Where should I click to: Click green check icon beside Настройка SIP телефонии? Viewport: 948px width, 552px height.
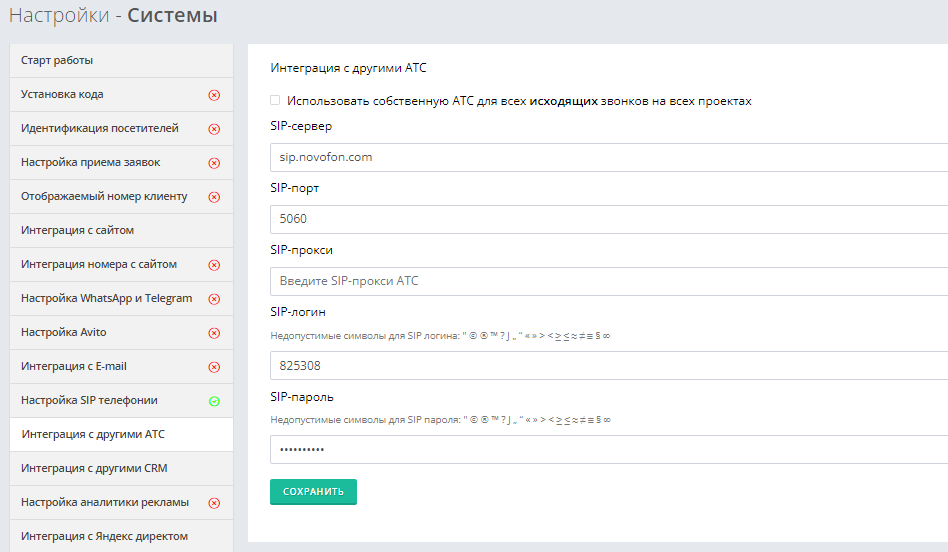(214, 401)
